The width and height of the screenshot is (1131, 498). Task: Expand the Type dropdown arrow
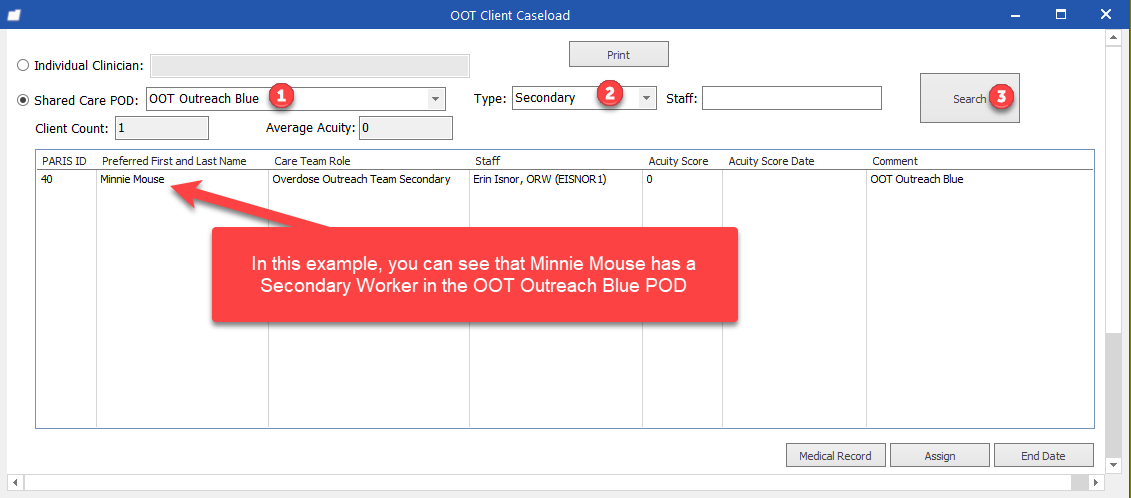click(647, 98)
